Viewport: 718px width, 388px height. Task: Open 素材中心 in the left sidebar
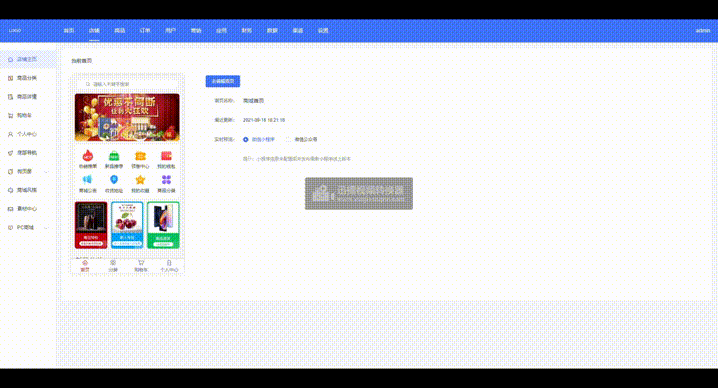click(x=27, y=208)
